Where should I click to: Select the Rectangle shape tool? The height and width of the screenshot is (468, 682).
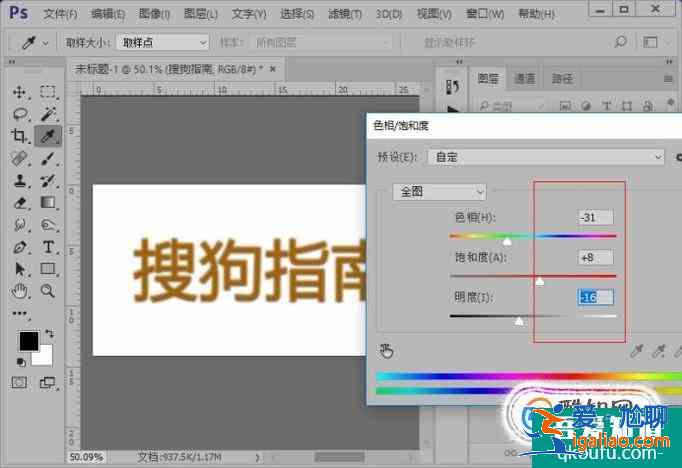[48, 269]
